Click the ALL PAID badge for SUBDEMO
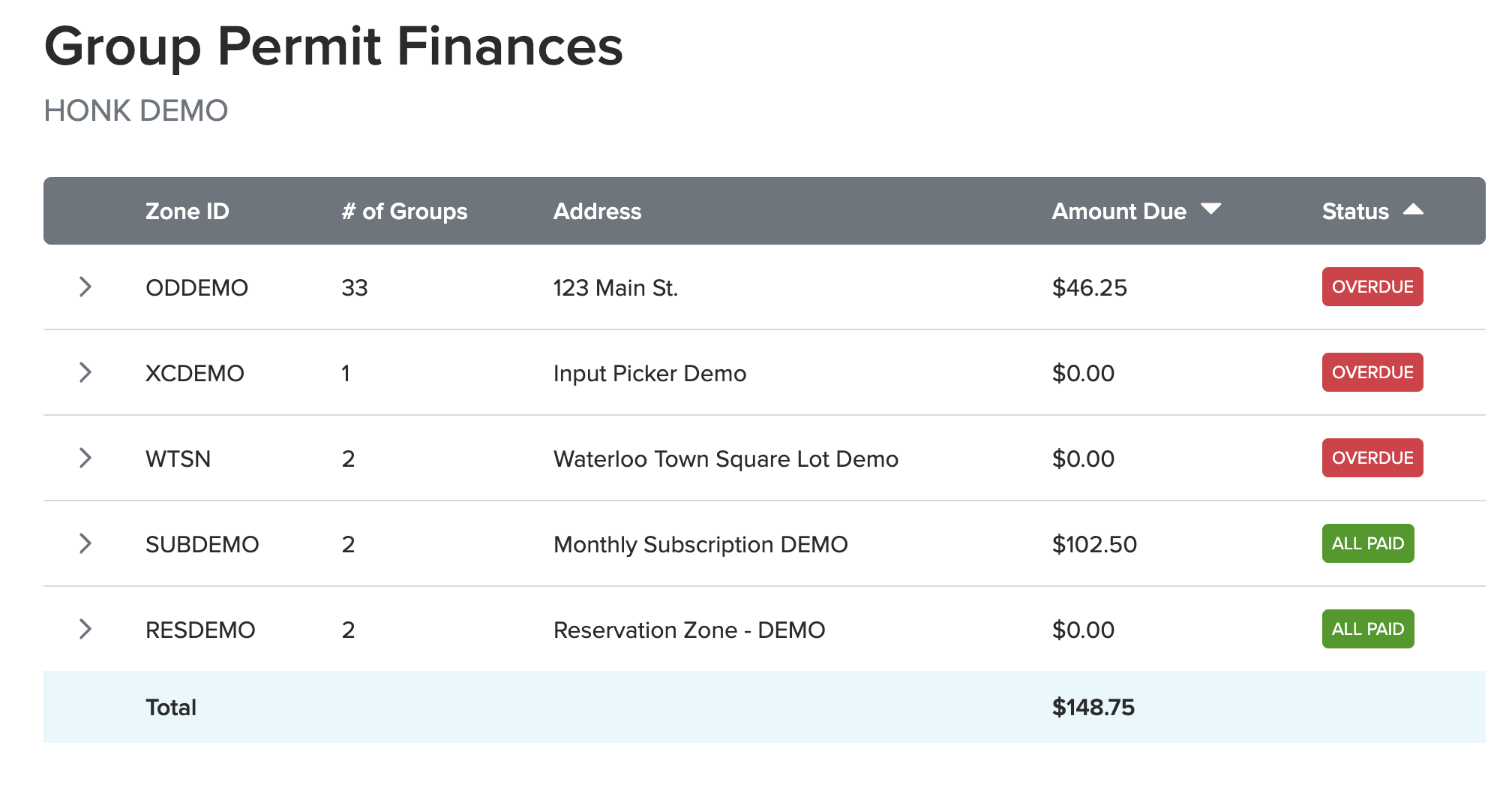The height and width of the screenshot is (806, 1512). (1367, 543)
